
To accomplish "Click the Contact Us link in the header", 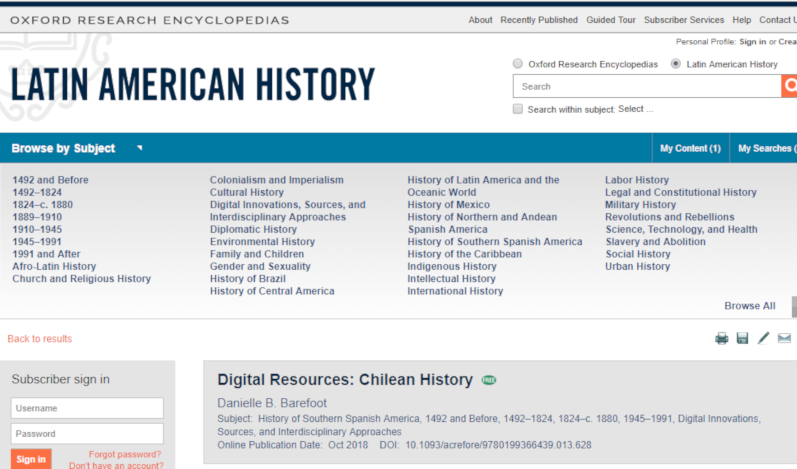I will (778, 20).
